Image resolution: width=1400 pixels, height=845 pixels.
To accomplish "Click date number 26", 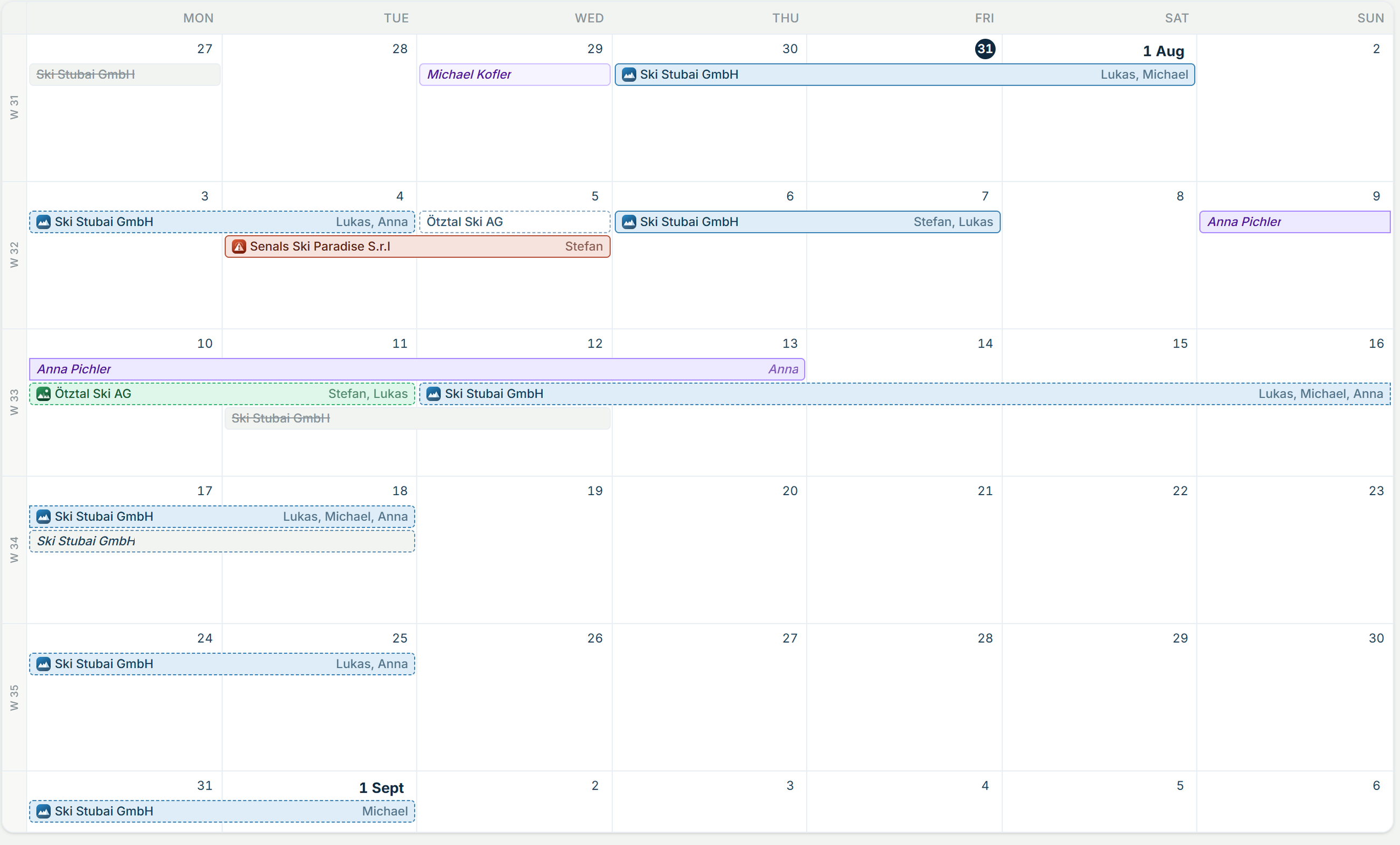I will 595,638.
